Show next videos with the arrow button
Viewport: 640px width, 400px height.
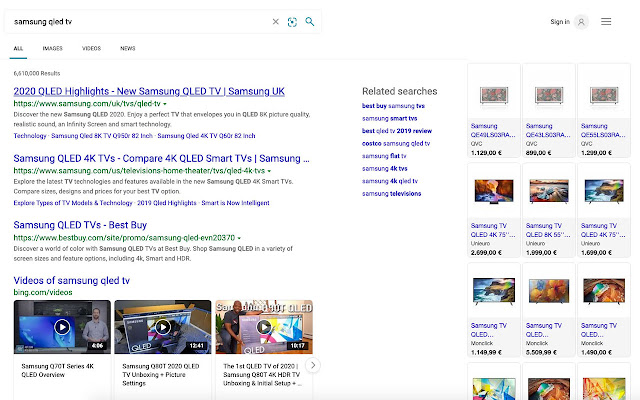pos(313,365)
